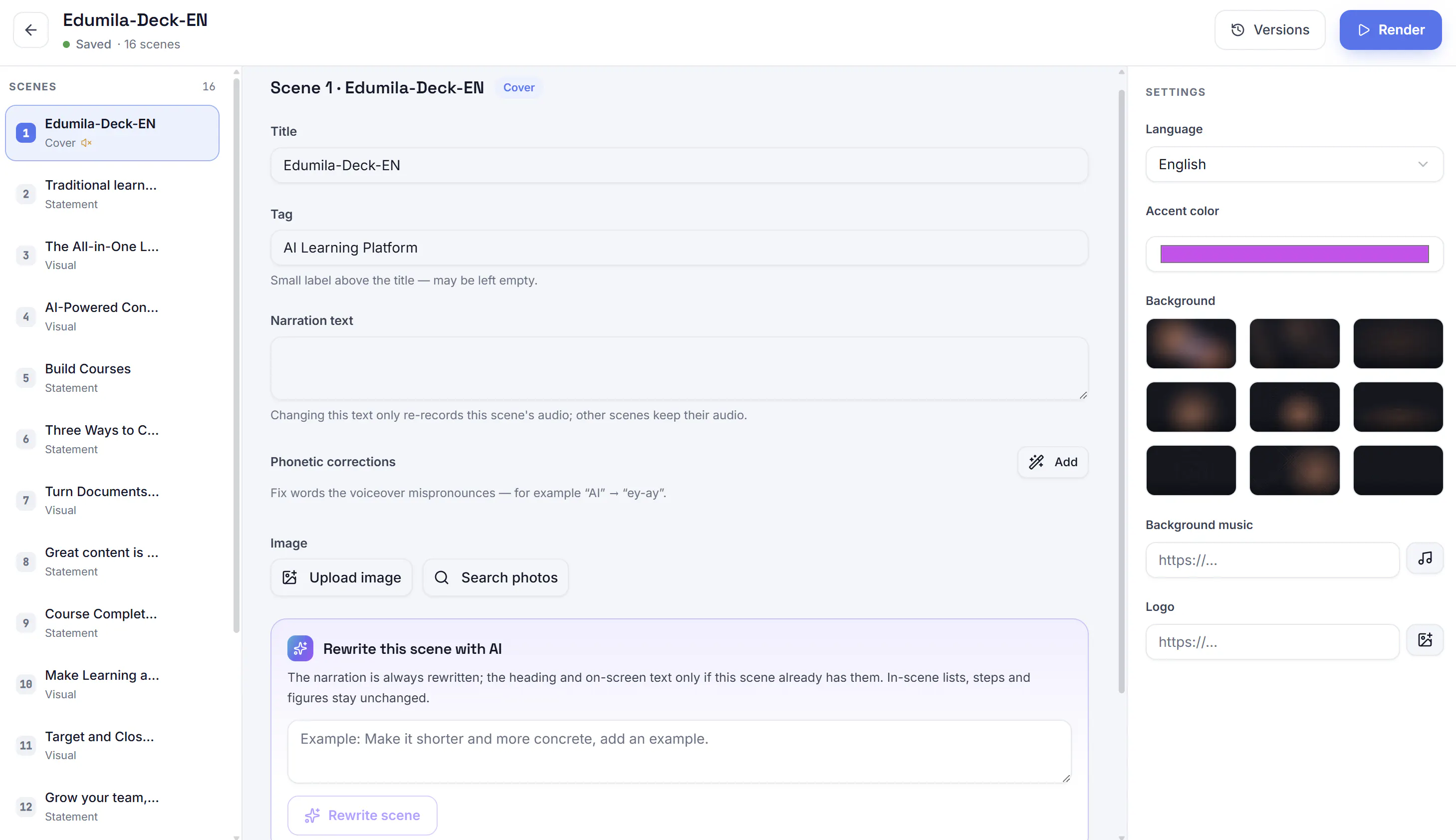The width and height of the screenshot is (1456, 840).
Task: Click the muted audio icon on the Cover scene
Action: [86, 143]
